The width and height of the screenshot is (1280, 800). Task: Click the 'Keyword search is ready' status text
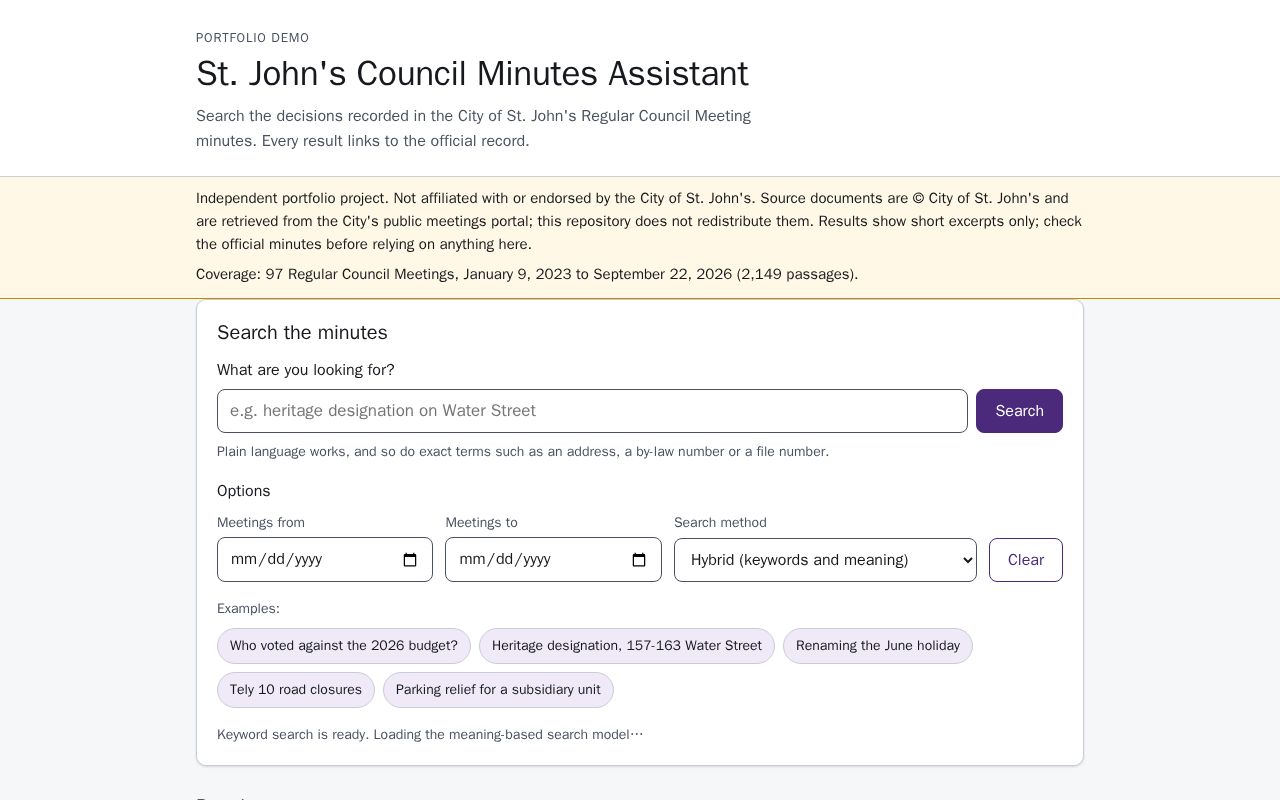click(430, 735)
